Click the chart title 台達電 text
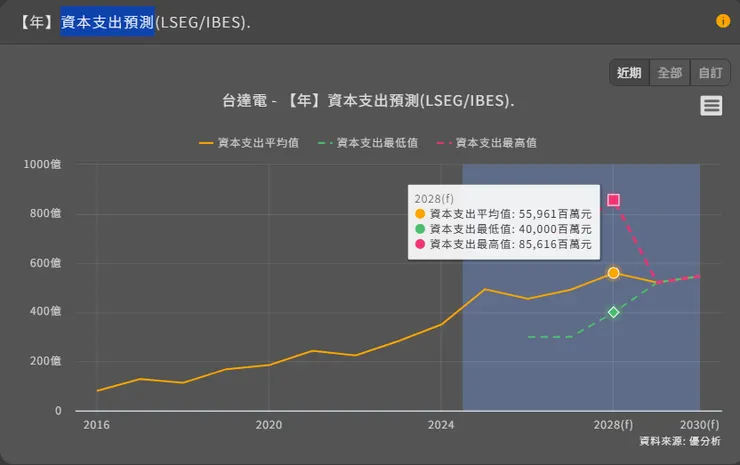 pyautogui.click(x=244, y=101)
